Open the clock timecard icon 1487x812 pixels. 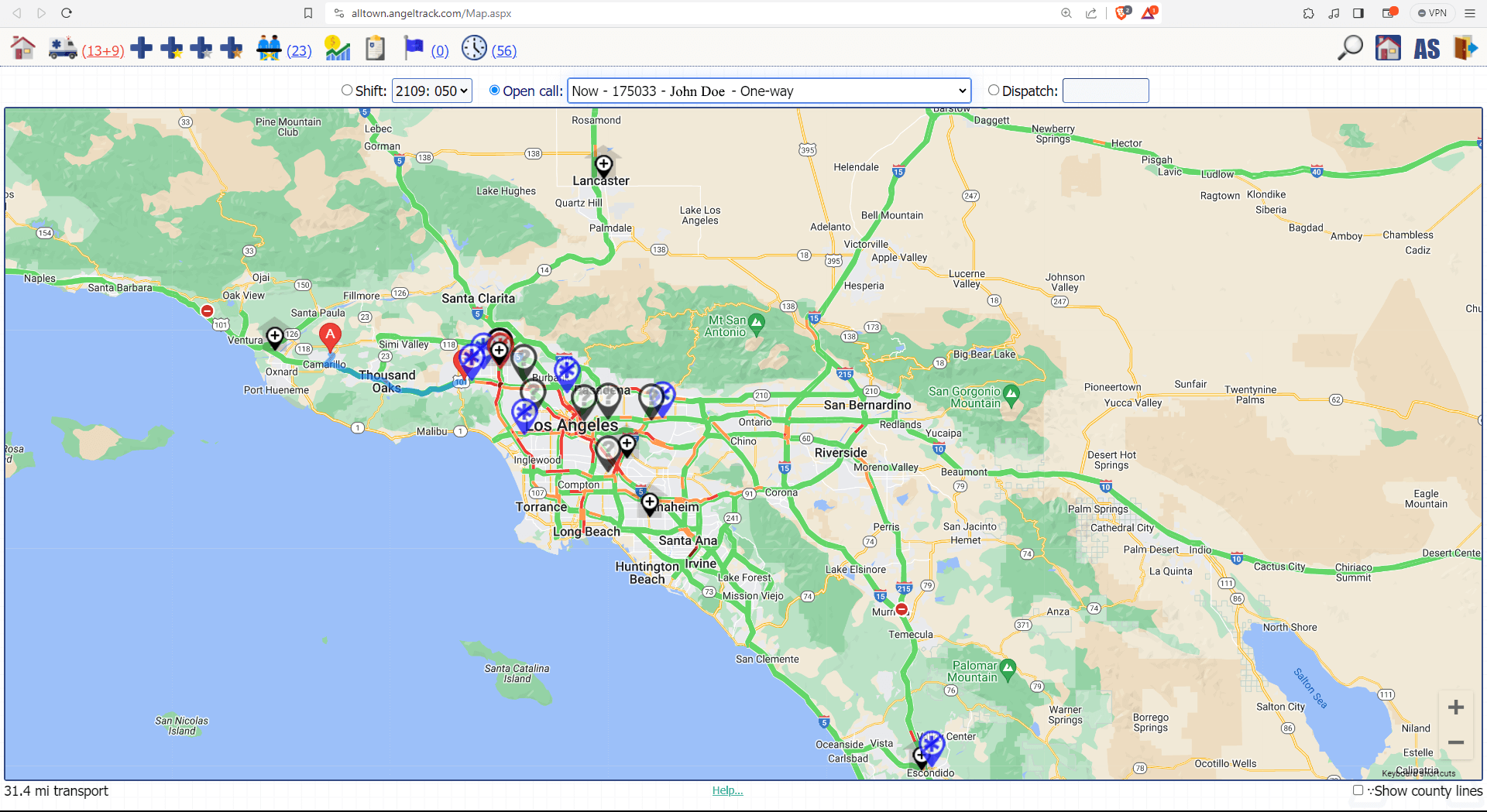tap(474, 48)
